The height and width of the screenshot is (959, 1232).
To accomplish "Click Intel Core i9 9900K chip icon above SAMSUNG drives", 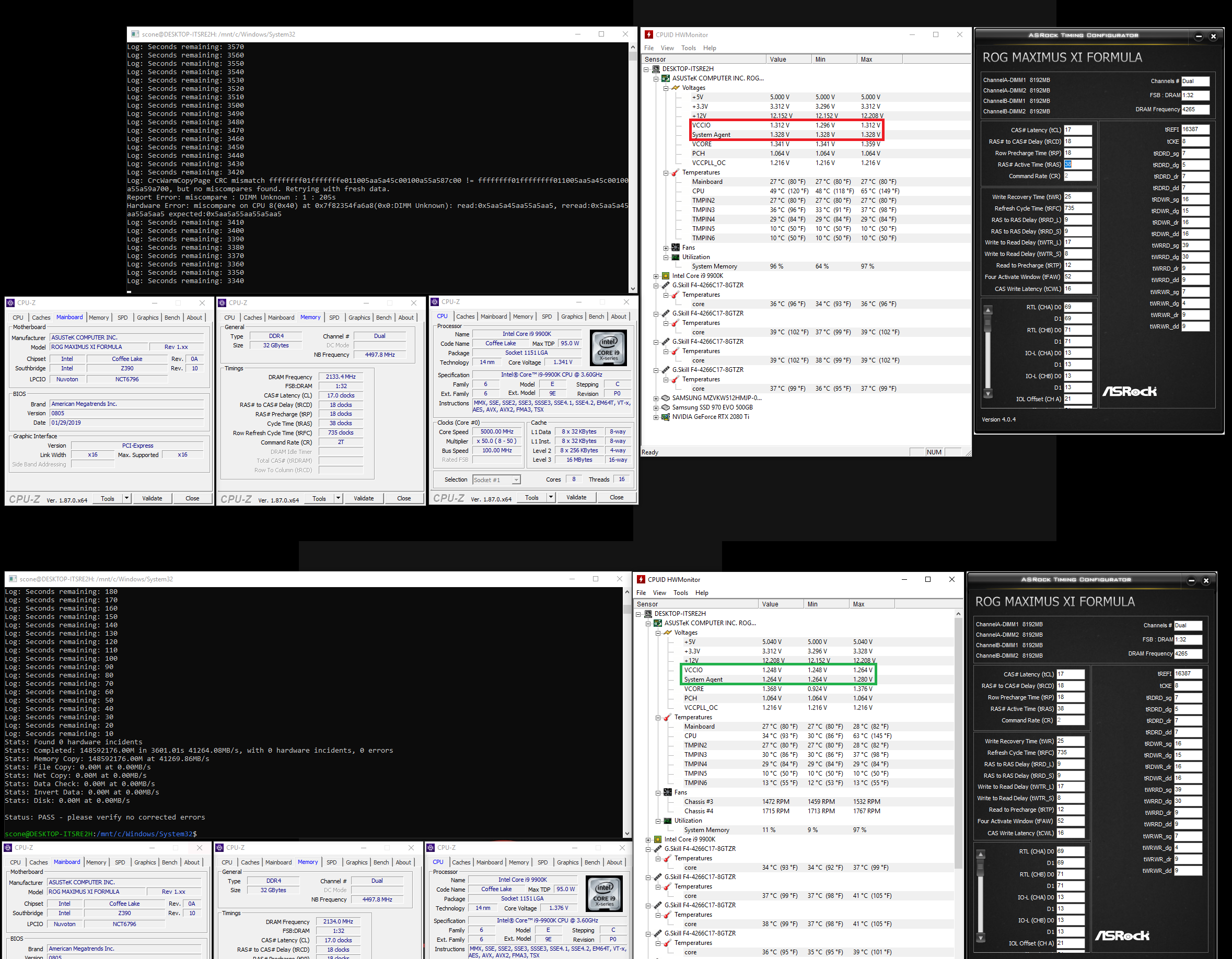I will coord(665,276).
